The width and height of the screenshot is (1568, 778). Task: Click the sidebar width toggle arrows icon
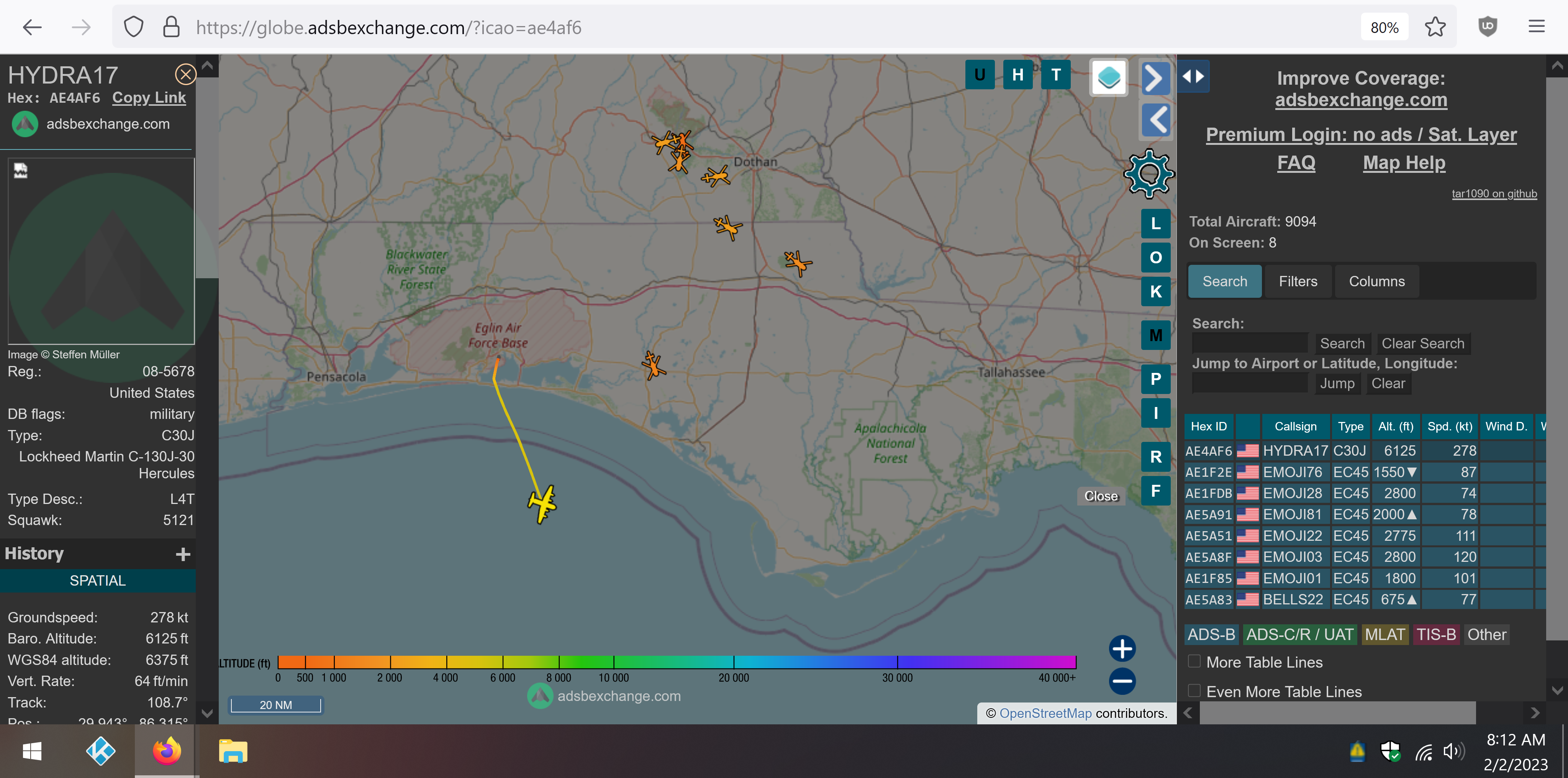tap(1193, 77)
